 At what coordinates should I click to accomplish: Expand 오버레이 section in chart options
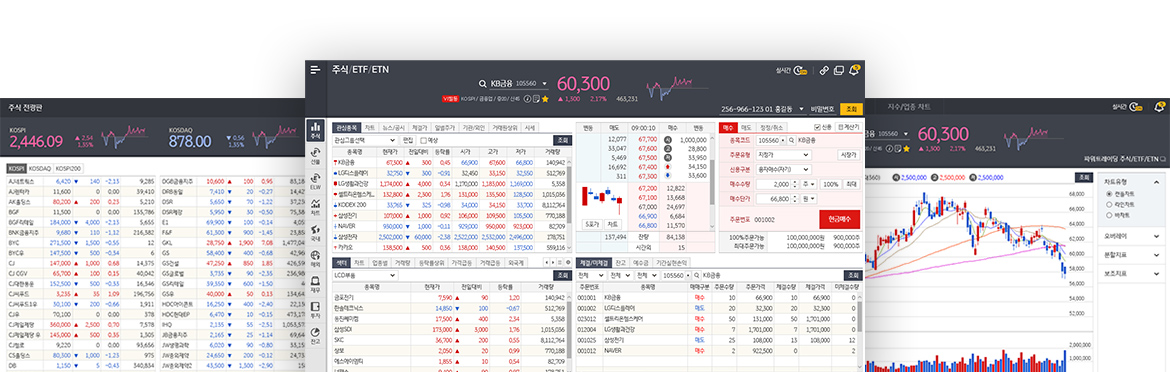tap(1130, 236)
